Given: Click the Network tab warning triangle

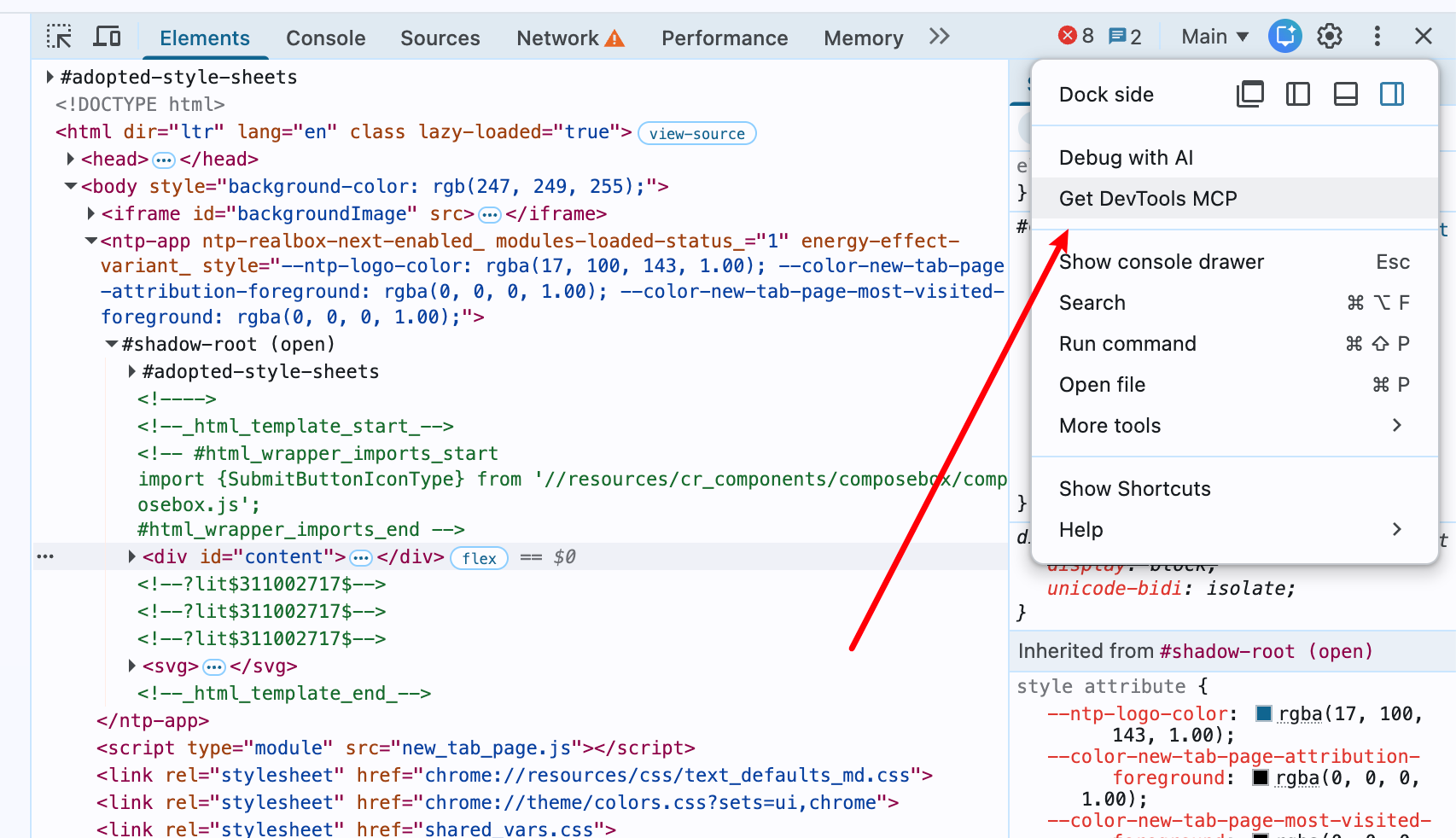Looking at the screenshot, I should click(614, 38).
